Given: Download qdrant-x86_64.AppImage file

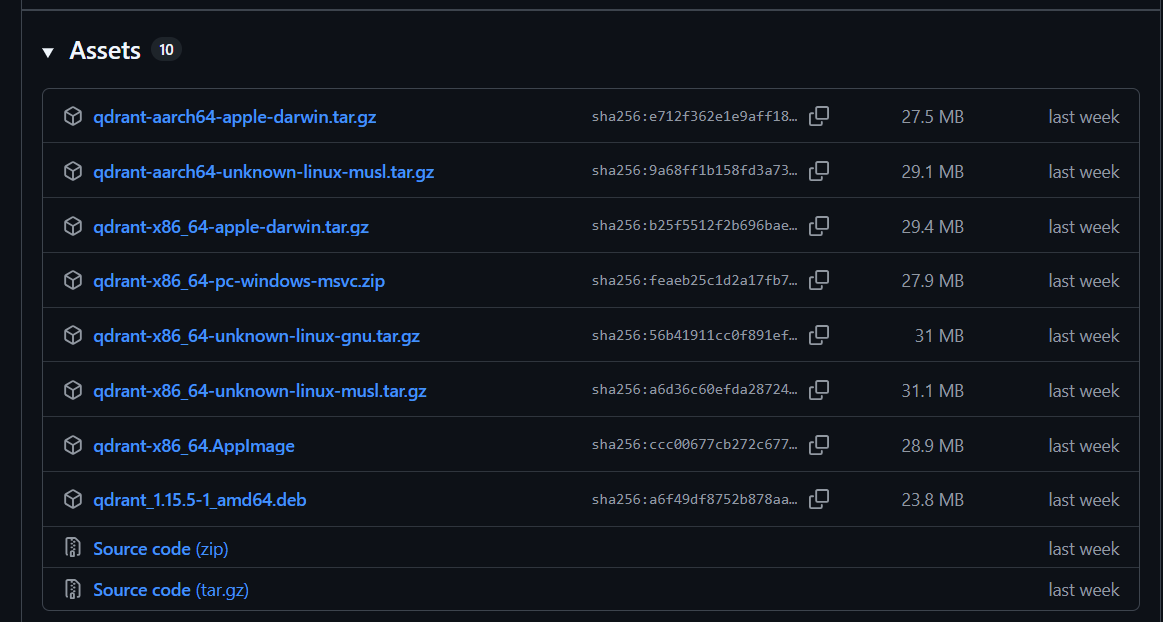Looking at the screenshot, I should 193,446.
